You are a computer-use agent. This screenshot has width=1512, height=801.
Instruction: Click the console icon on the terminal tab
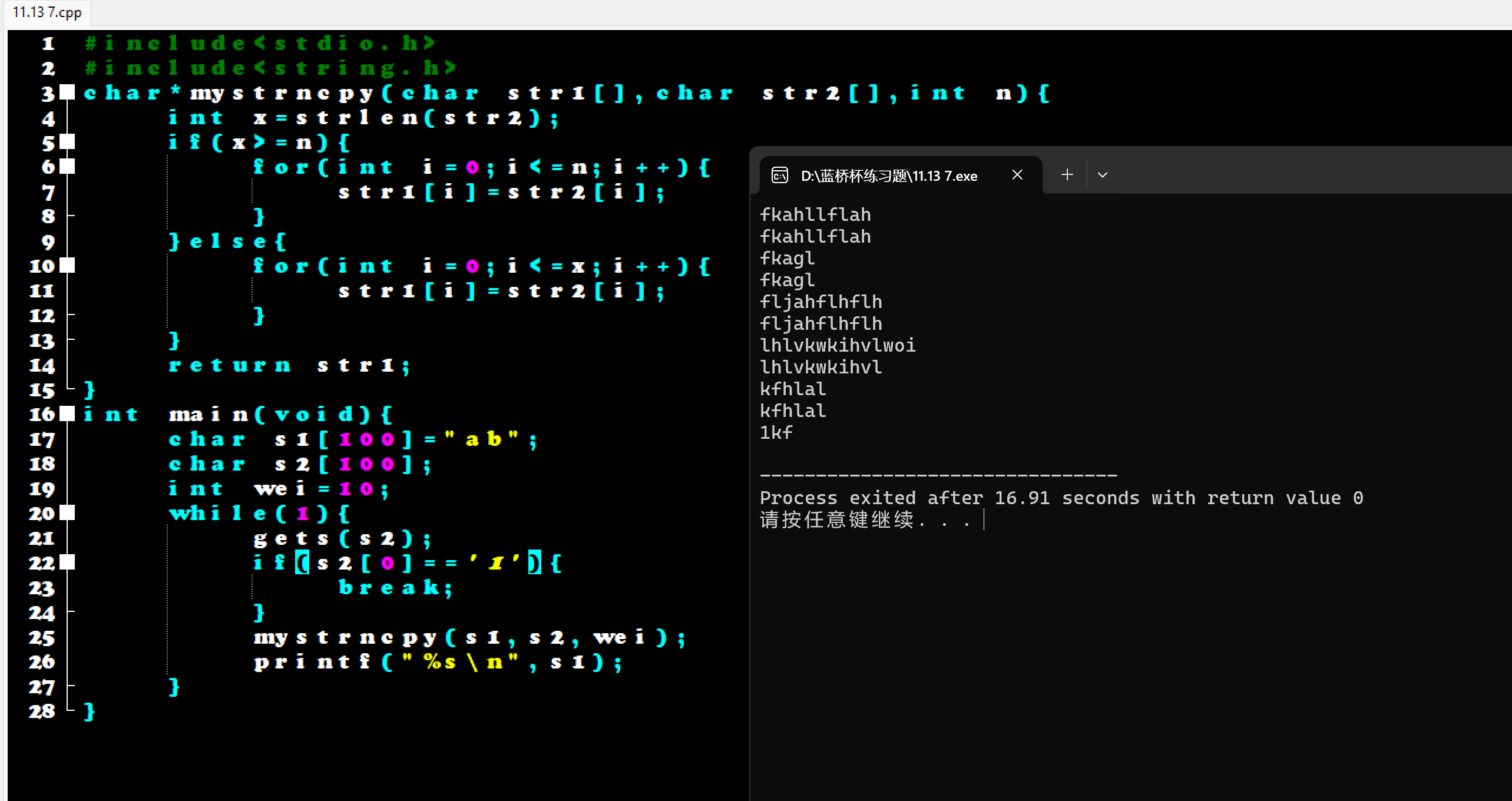coord(779,176)
